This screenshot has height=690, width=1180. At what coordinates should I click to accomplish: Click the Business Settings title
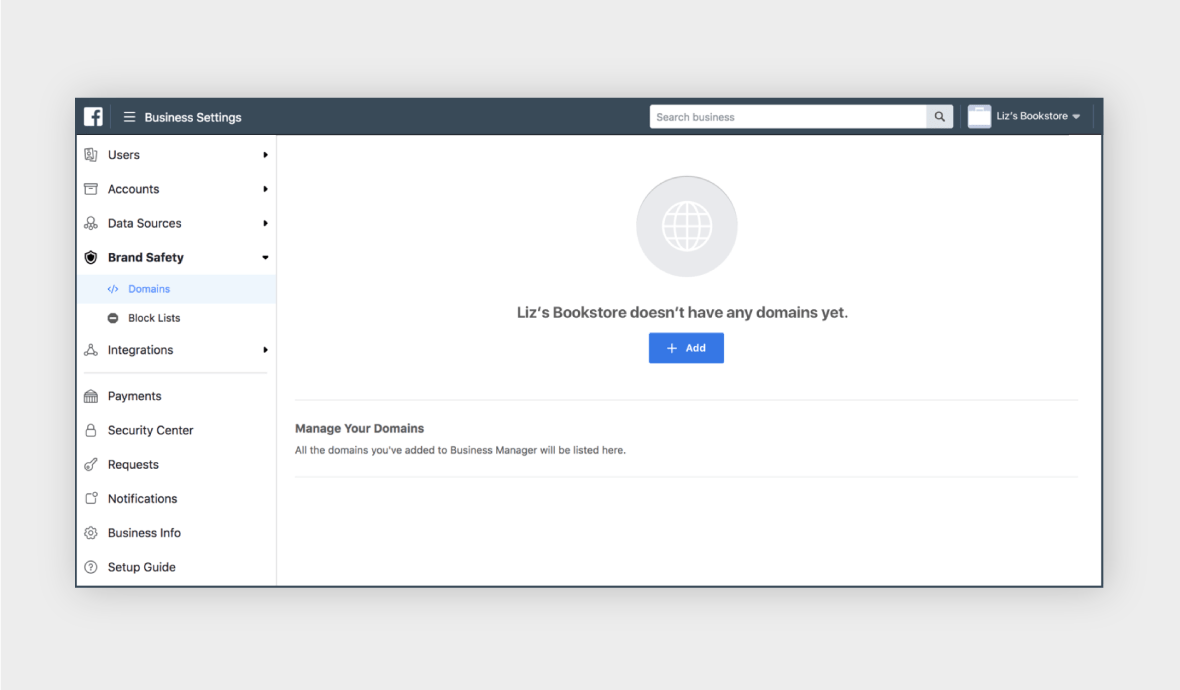193,117
